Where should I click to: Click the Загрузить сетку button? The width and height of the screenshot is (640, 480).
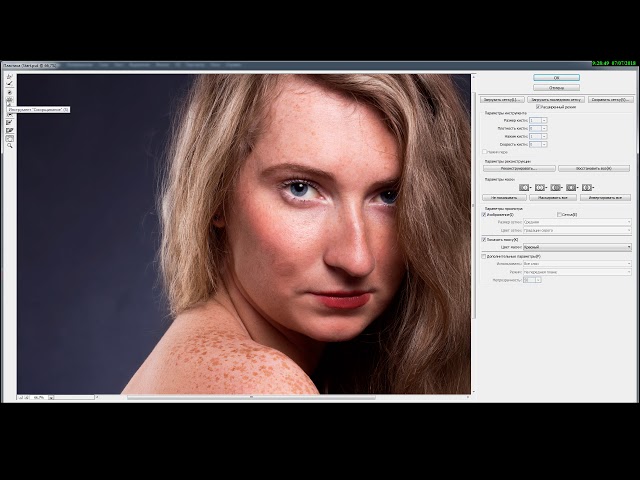[502, 100]
